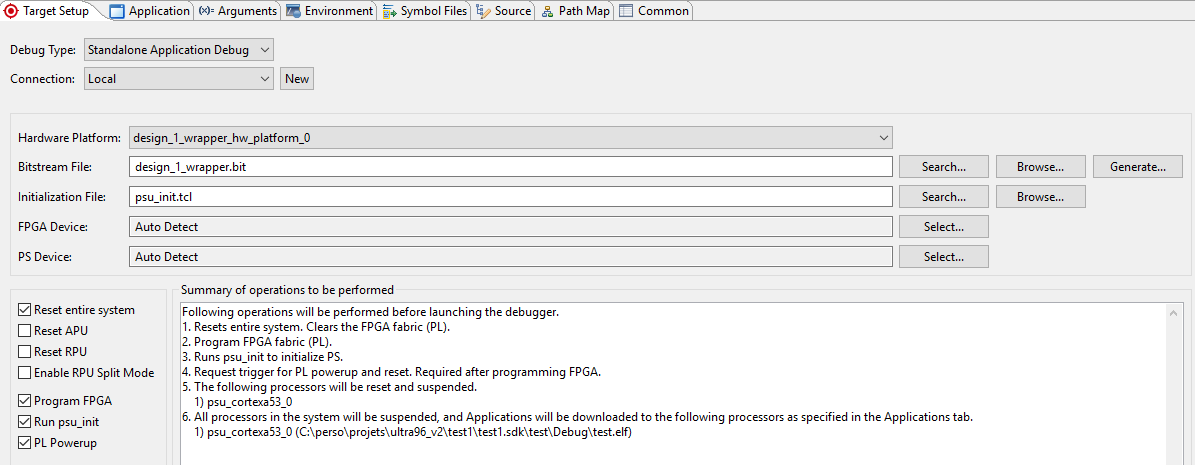Click the Bitstream File input field
1195x465 pixels.
click(510, 167)
